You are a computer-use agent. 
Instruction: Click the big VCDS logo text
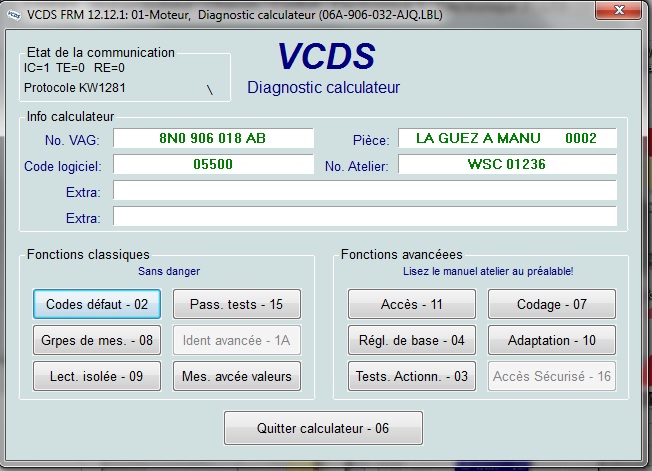click(x=326, y=56)
